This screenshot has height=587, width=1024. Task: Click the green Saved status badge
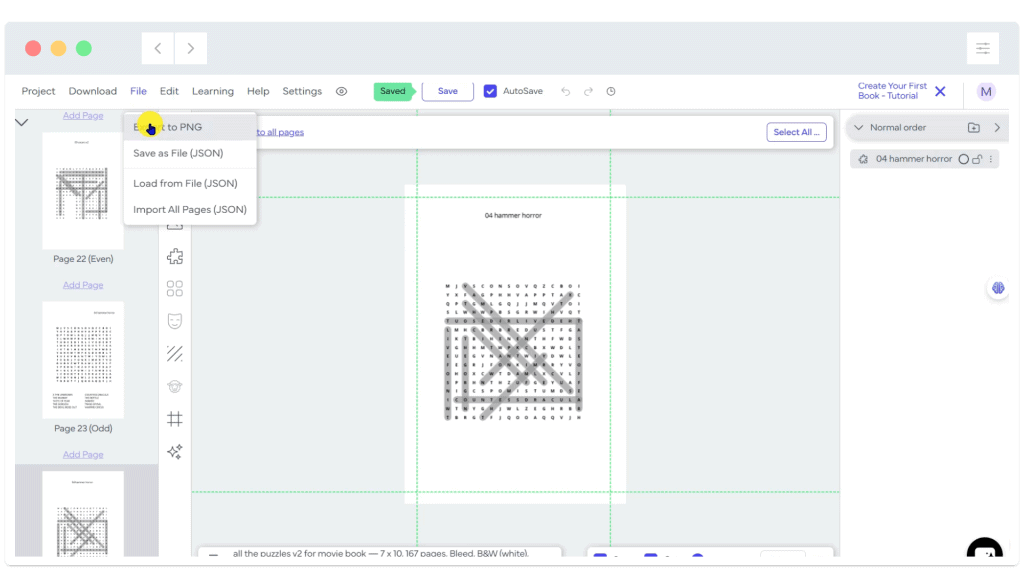point(393,91)
